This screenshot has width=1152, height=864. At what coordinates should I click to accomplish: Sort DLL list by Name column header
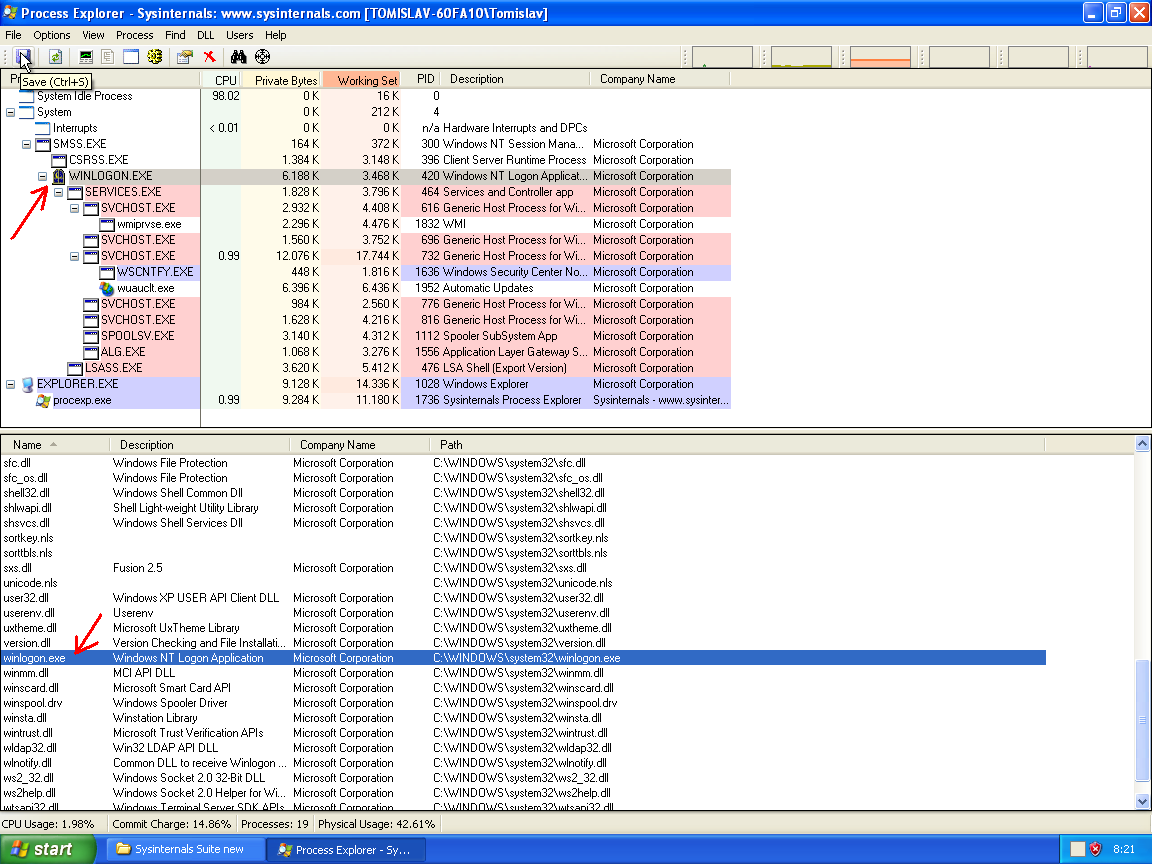[x=54, y=445]
